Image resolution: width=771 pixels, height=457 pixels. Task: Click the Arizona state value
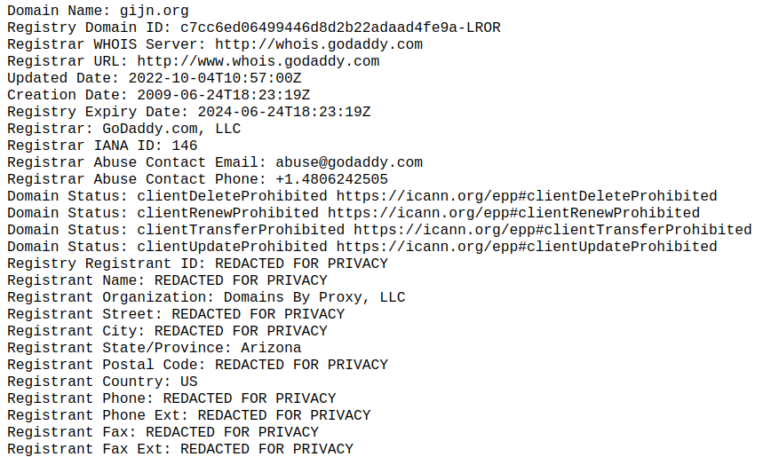[271, 347]
